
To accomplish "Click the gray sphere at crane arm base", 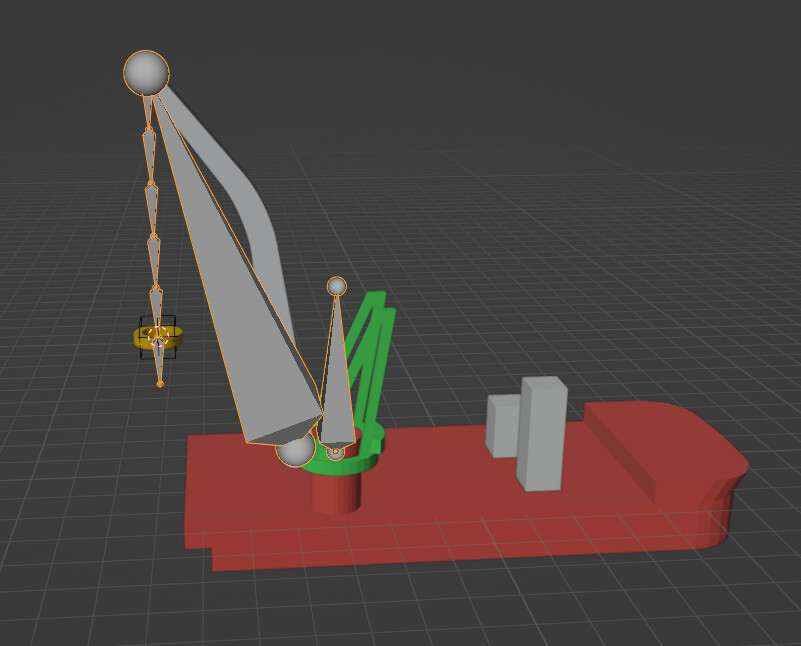I will coord(296,449).
